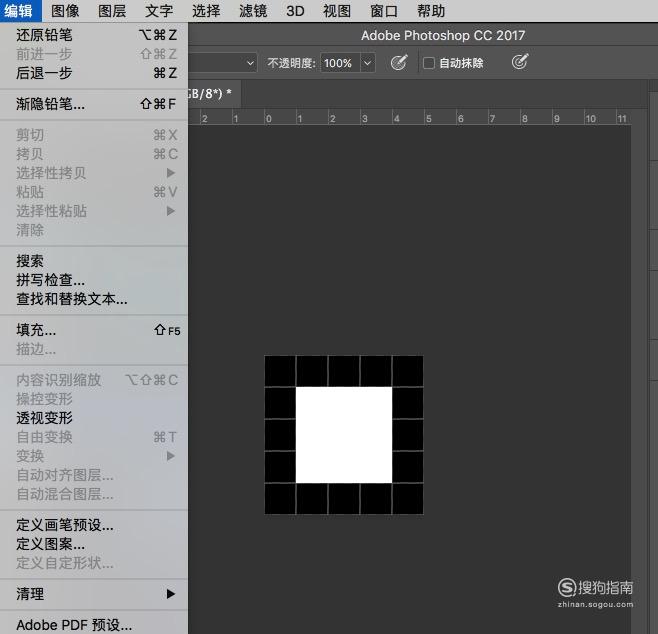This screenshot has width=658, height=634.
Task: Click the pressure-for-opacity icon beside opacity field
Action: (x=399, y=63)
